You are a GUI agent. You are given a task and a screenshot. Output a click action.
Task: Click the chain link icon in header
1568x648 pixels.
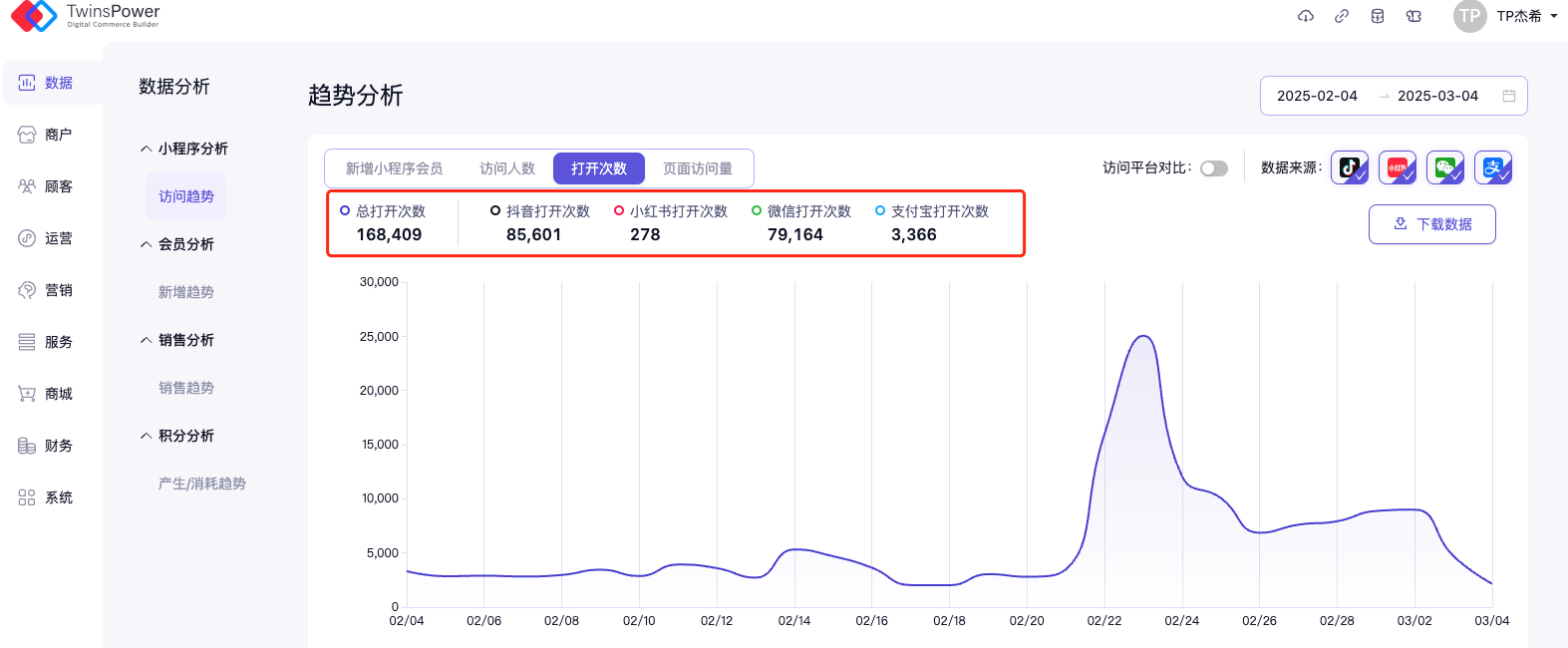tap(1342, 16)
